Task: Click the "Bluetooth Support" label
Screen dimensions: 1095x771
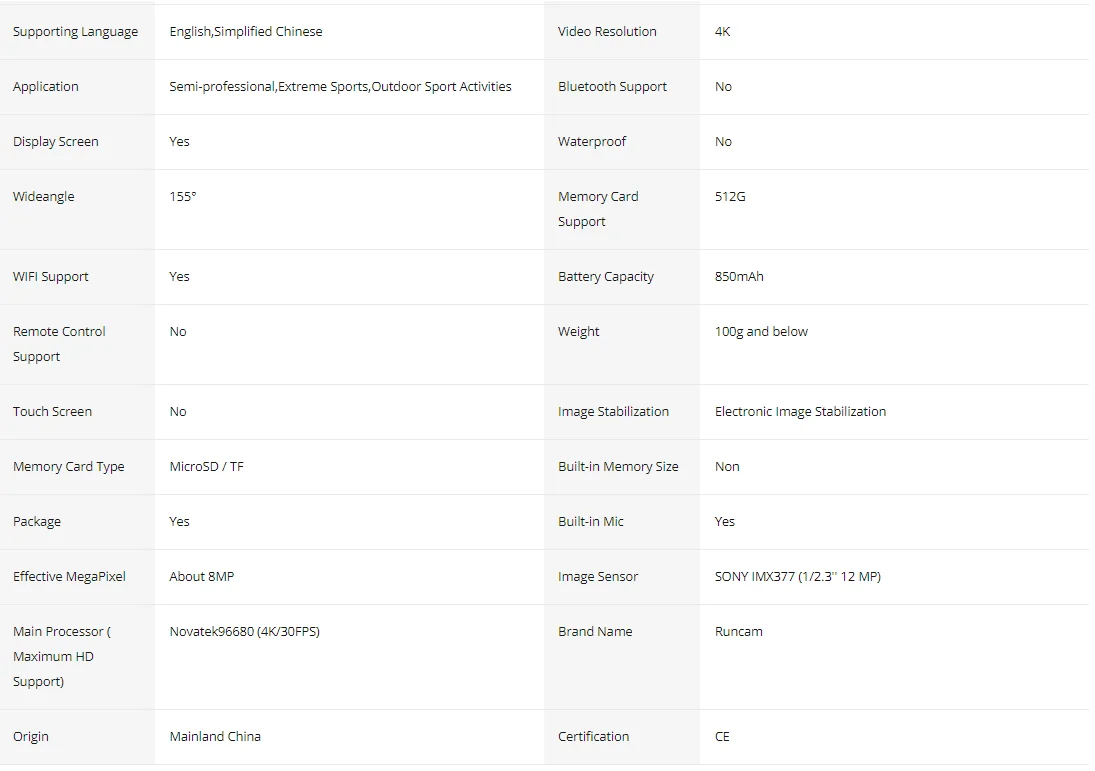Action: click(612, 87)
